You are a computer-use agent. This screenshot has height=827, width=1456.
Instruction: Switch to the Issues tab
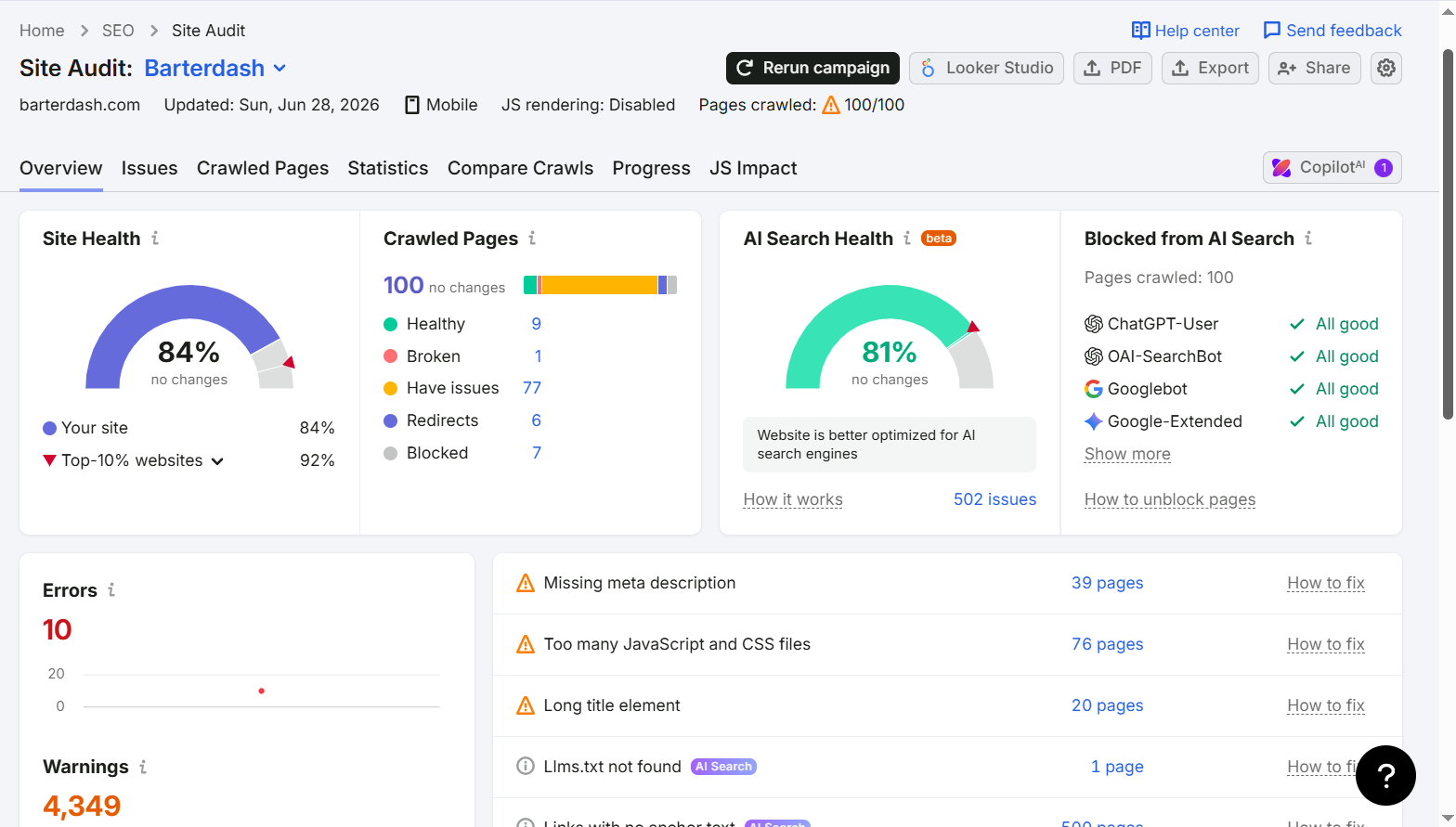149,168
